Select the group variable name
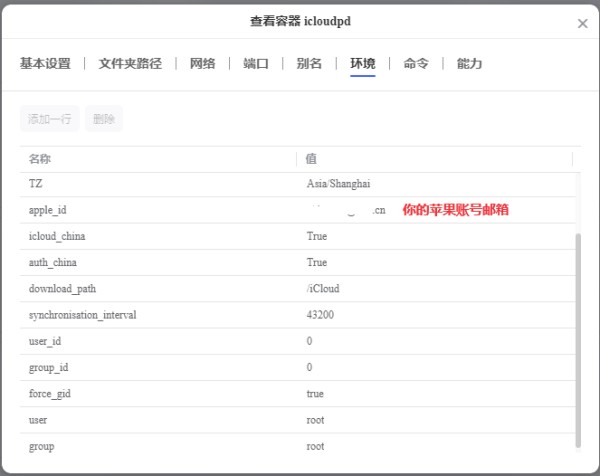600x476 pixels. 41,447
